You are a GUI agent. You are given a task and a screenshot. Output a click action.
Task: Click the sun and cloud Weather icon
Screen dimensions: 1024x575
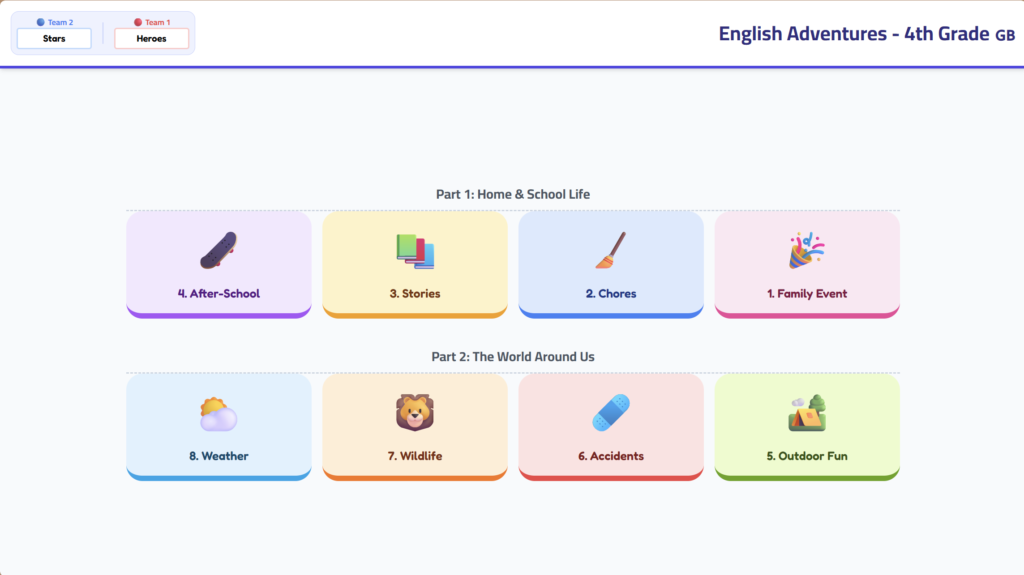[218, 413]
